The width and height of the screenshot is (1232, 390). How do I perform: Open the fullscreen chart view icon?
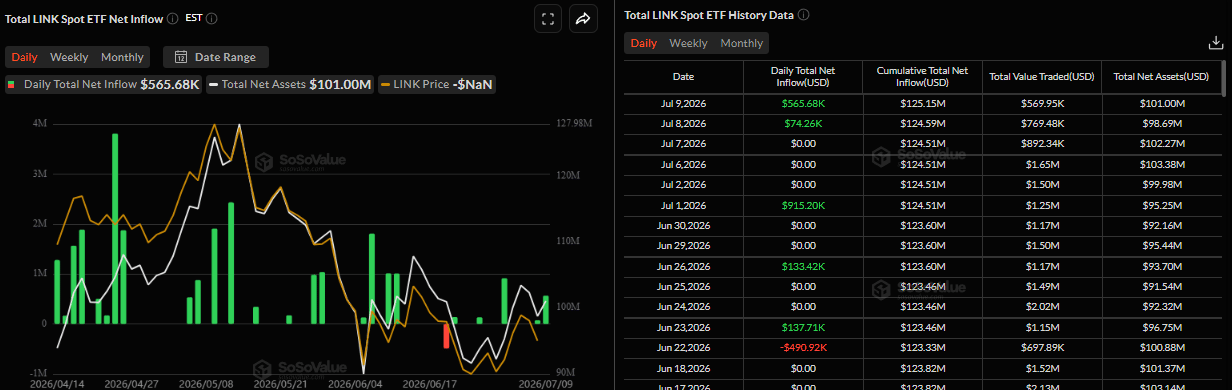[547, 18]
